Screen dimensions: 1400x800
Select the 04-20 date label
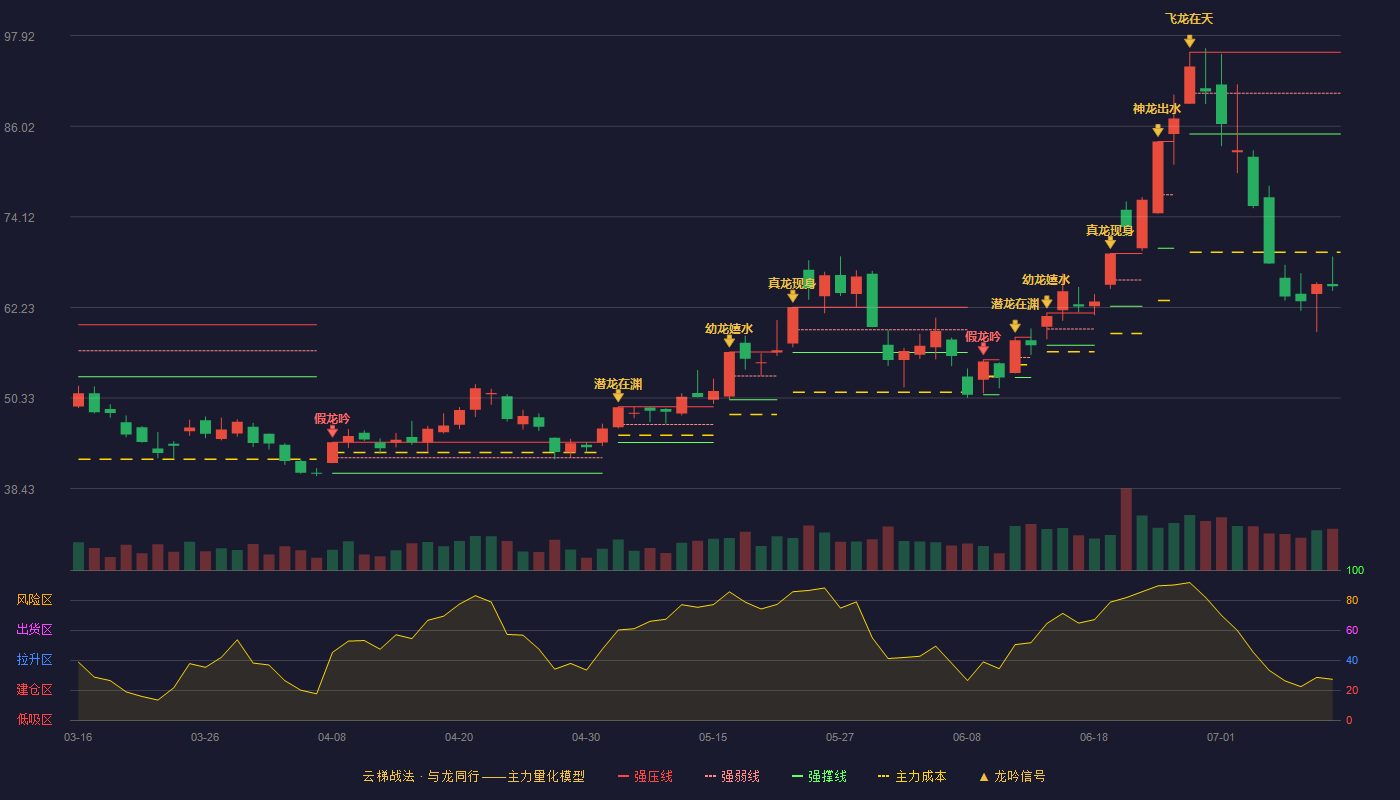[x=459, y=737]
